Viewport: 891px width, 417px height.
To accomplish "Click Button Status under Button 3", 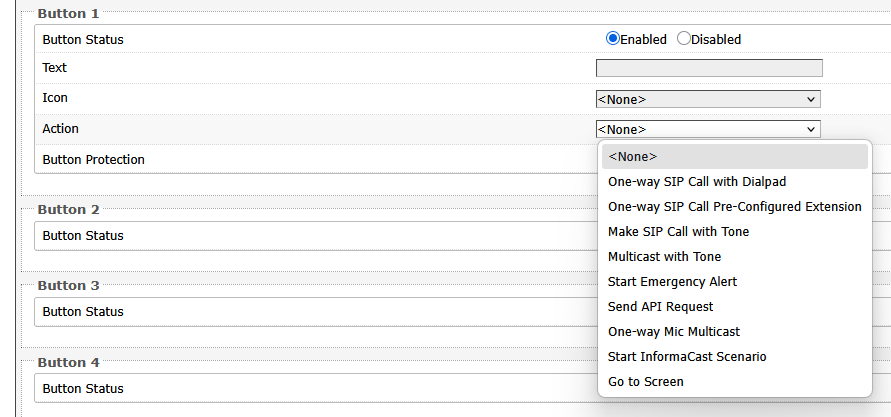I will [x=83, y=312].
